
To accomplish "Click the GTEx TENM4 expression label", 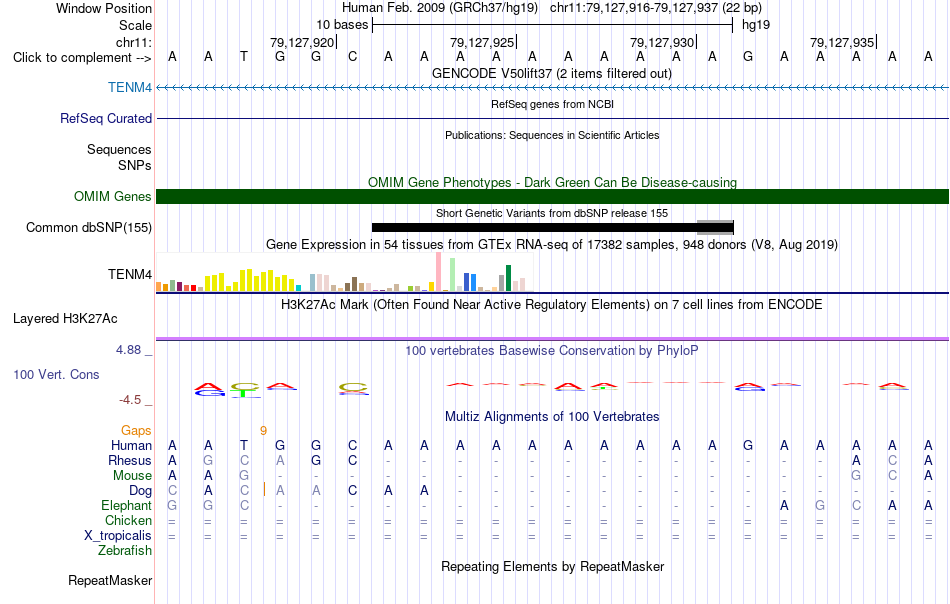I will click(x=130, y=274).
